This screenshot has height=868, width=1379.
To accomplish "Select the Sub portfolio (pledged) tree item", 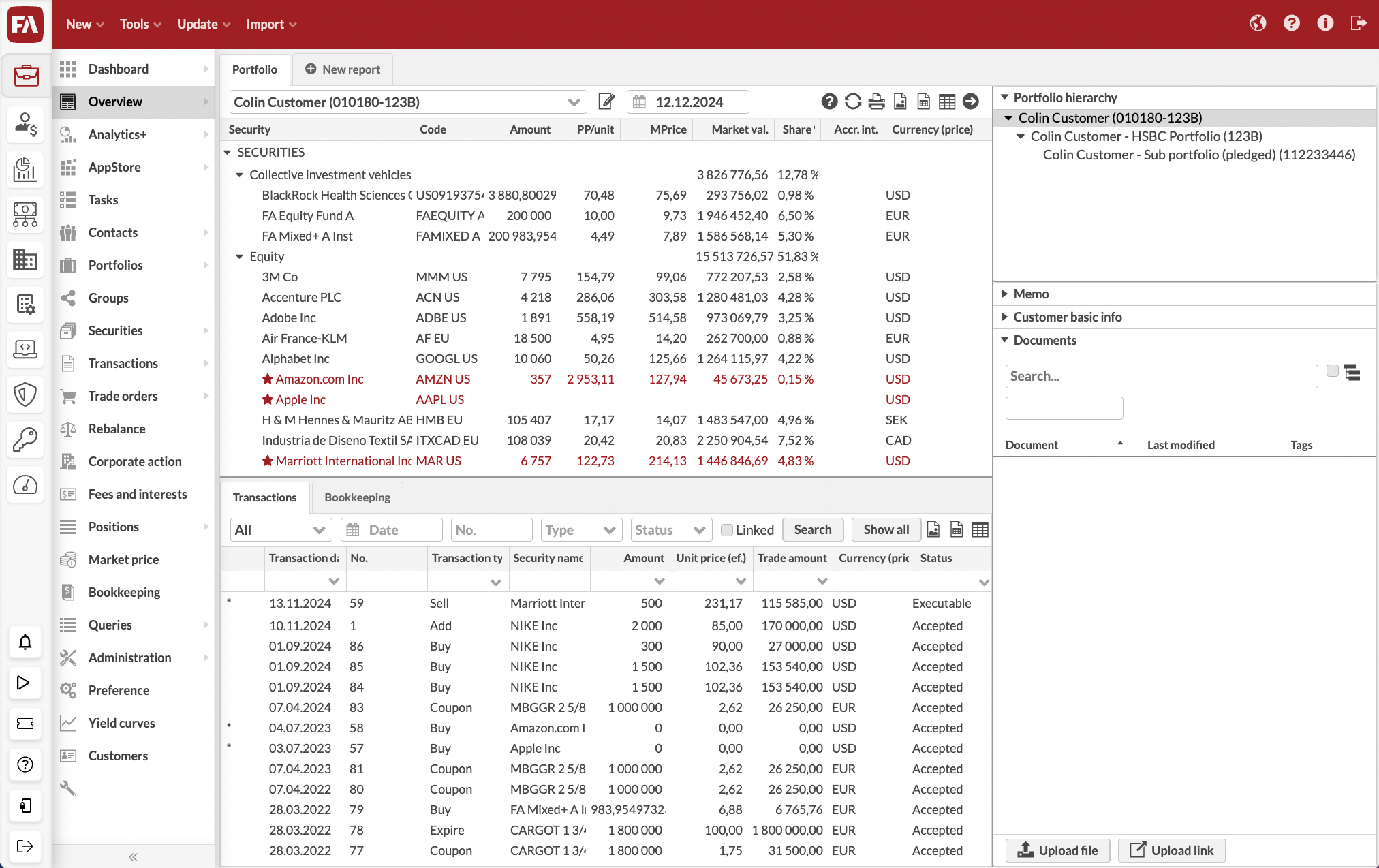I will click(1199, 155).
